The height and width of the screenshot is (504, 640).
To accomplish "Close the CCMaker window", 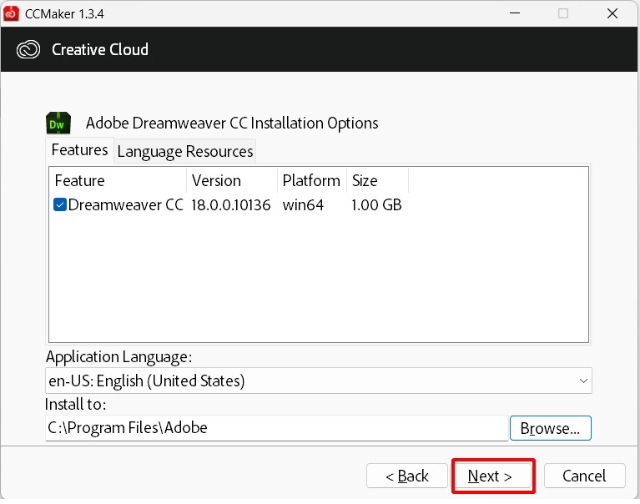I will point(612,13).
